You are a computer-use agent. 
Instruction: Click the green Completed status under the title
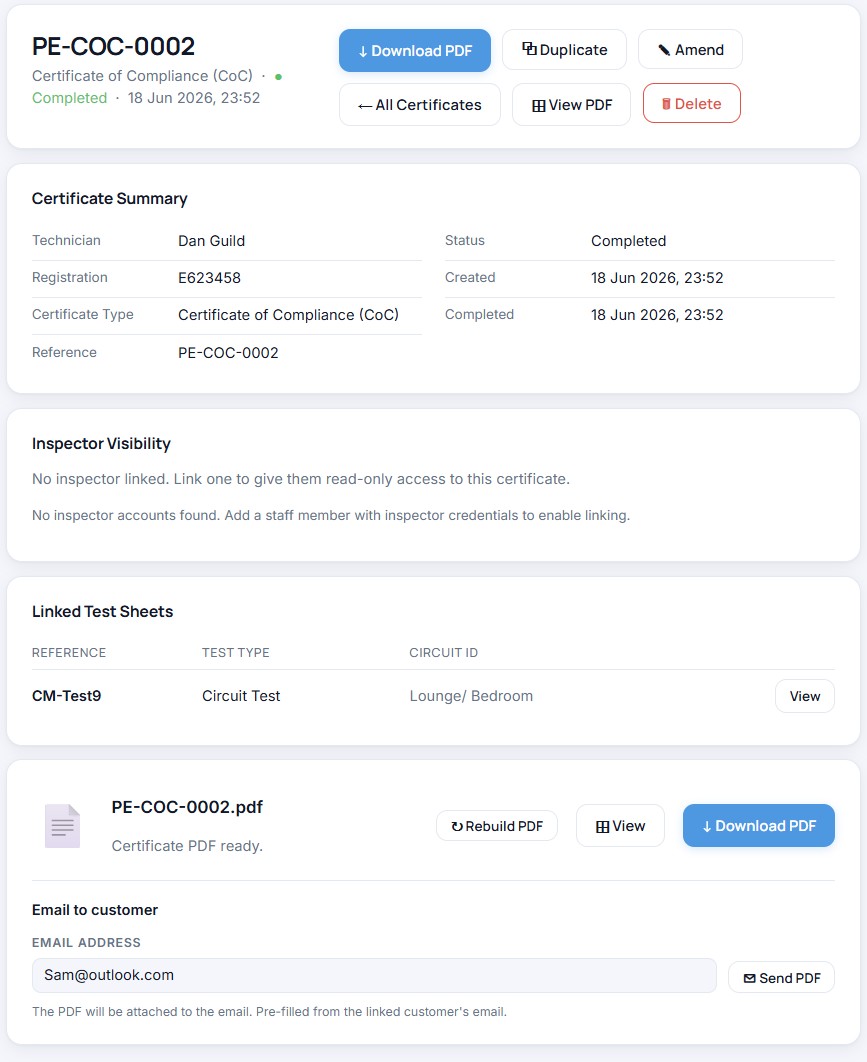coord(69,98)
